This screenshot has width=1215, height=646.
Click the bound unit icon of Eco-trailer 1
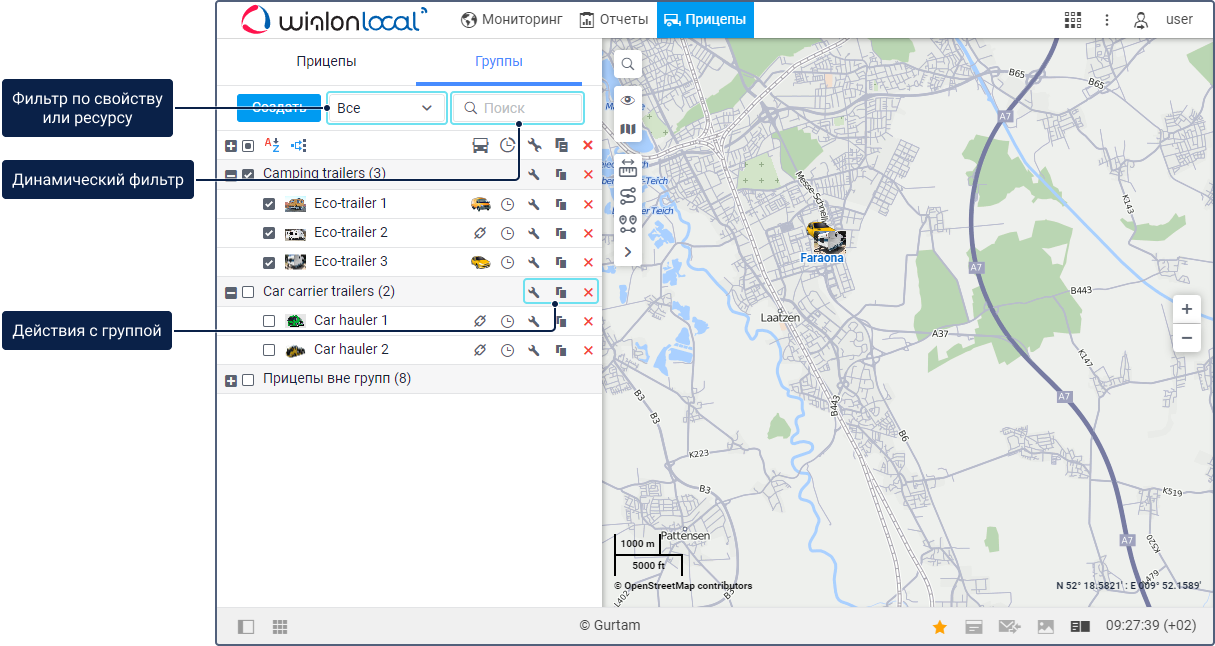tap(481, 204)
